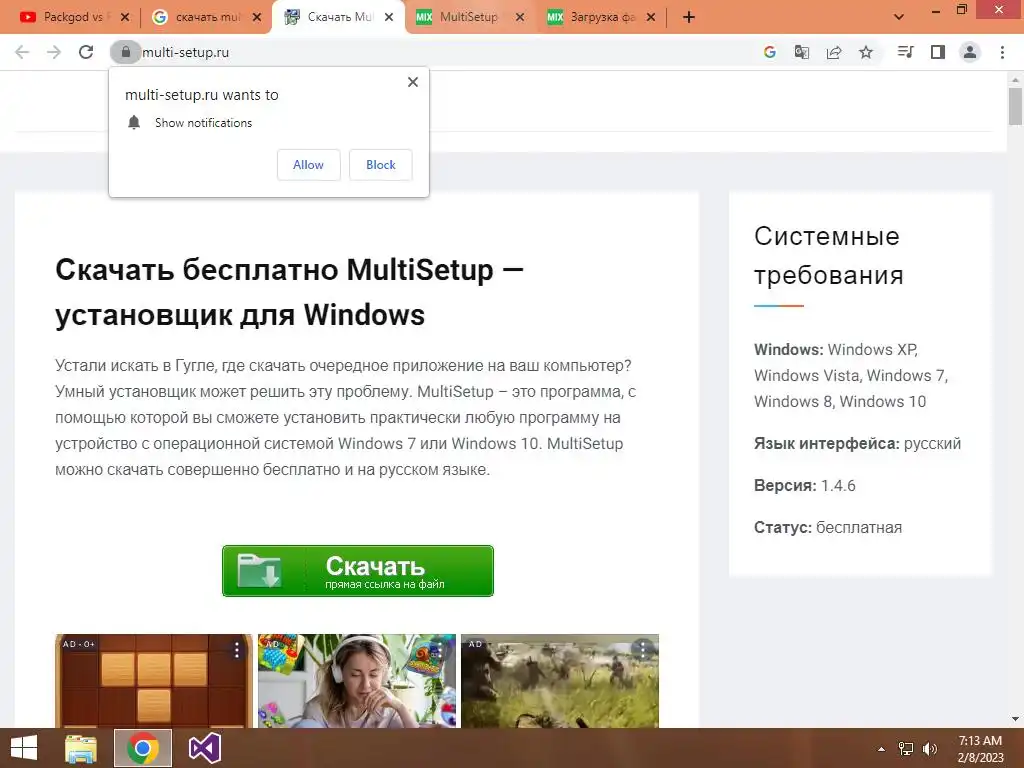Switch to Google search скачать tab

pos(208,17)
